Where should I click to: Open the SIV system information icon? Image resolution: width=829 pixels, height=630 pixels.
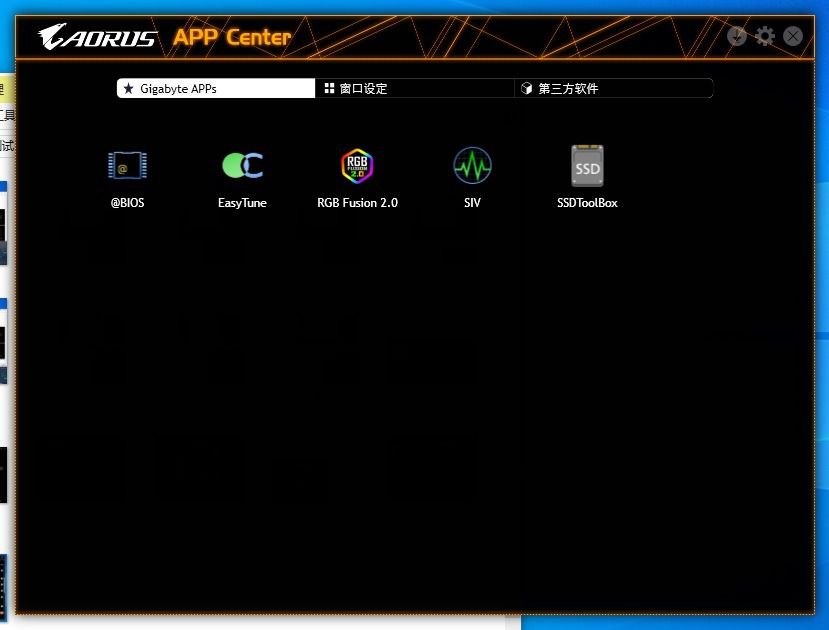(471, 164)
